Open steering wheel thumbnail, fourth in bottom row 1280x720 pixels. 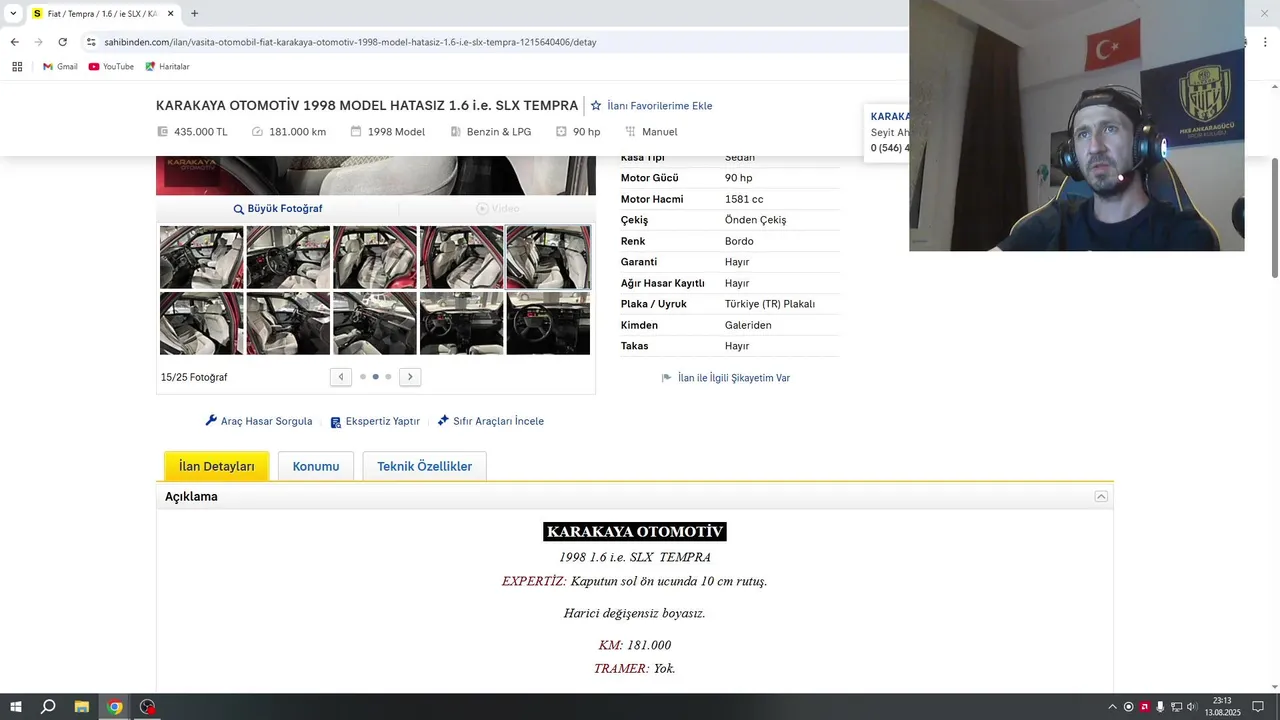click(x=461, y=323)
